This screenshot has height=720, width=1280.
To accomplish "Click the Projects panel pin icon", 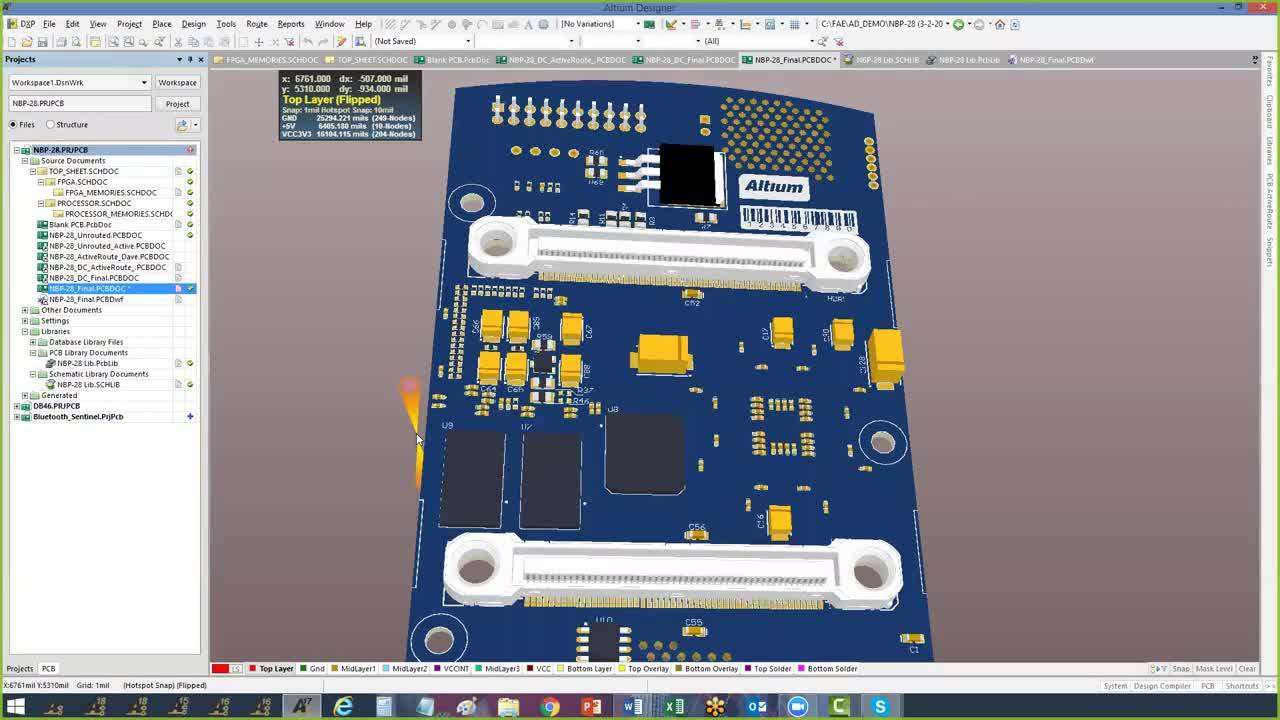I will click(x=190, y=60).
